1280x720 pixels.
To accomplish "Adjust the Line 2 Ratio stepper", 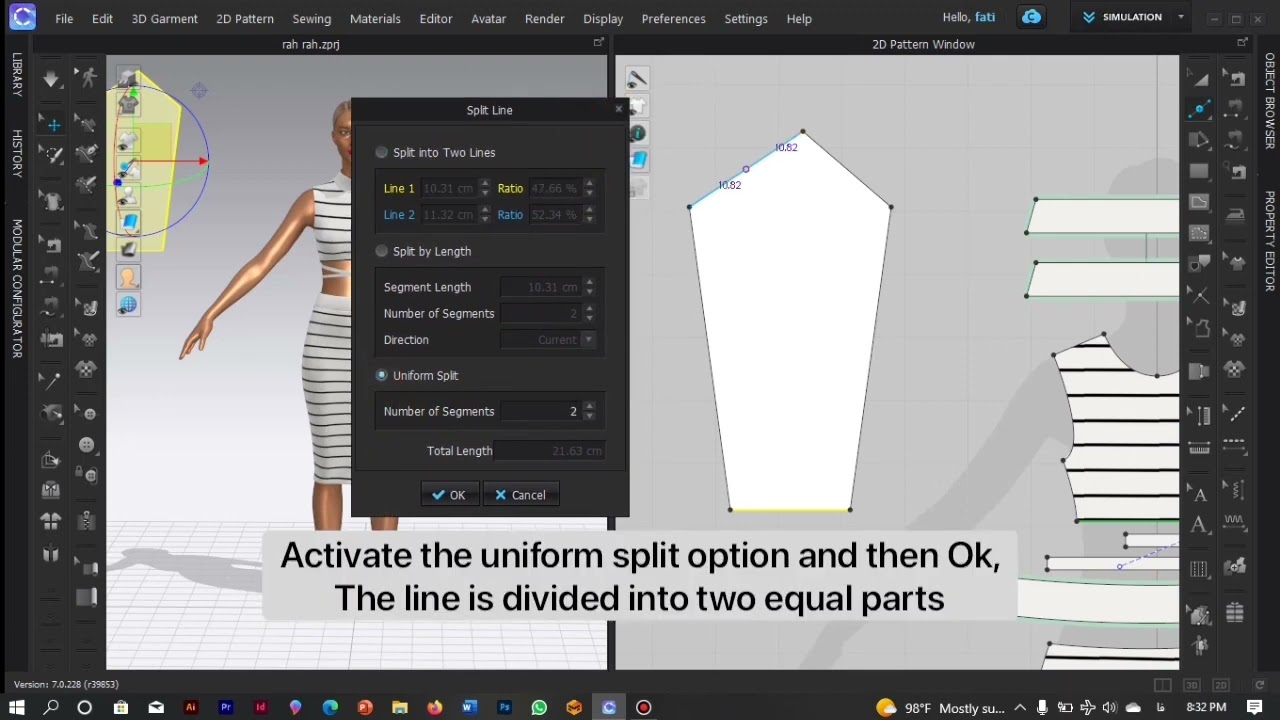I will (x=589, y=214).
